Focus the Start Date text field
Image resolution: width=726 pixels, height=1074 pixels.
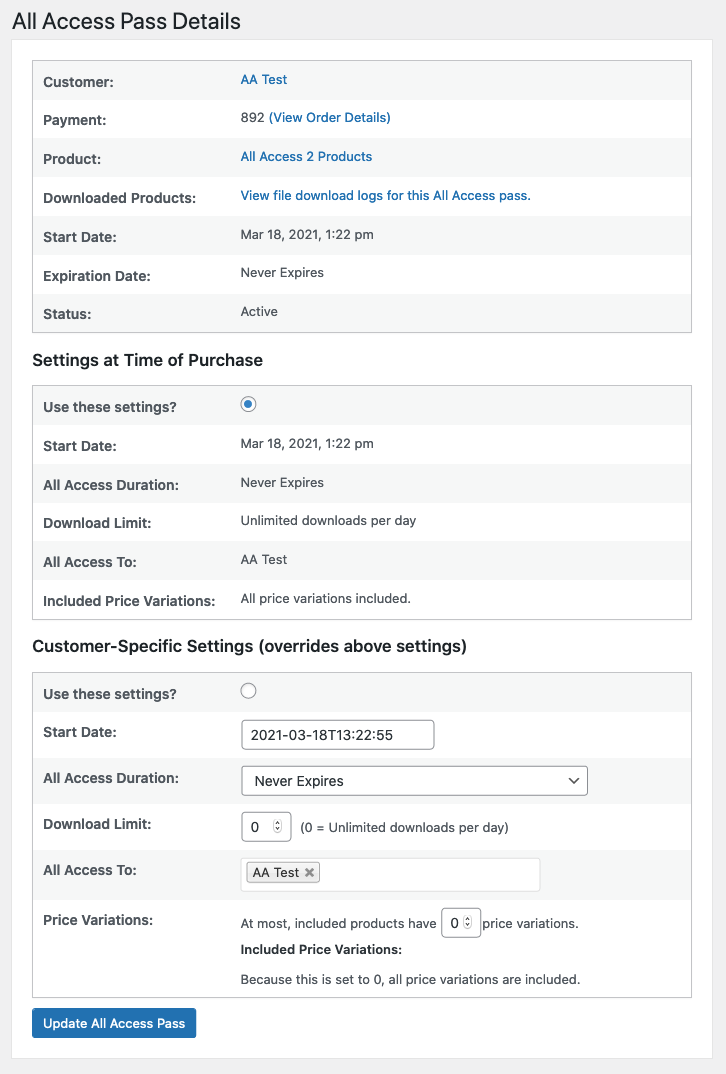tap(337, 735)
